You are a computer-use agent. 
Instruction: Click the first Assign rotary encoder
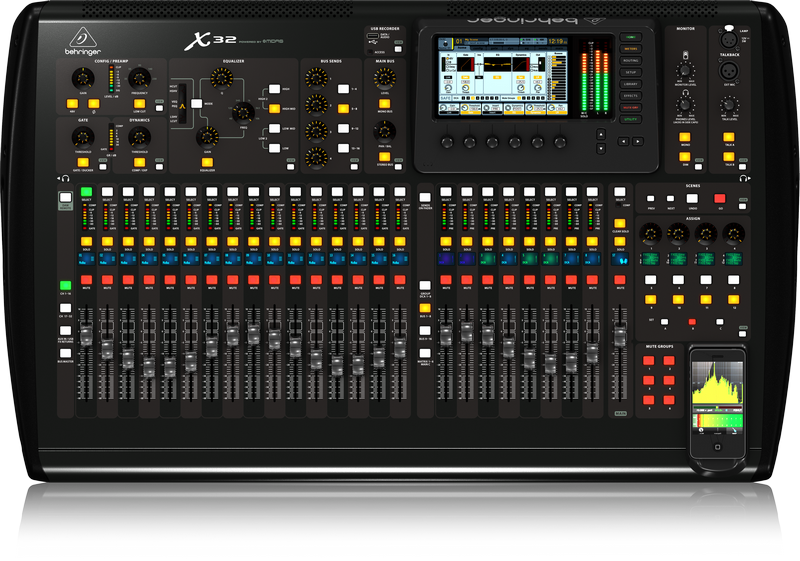[x=651, y=234]
